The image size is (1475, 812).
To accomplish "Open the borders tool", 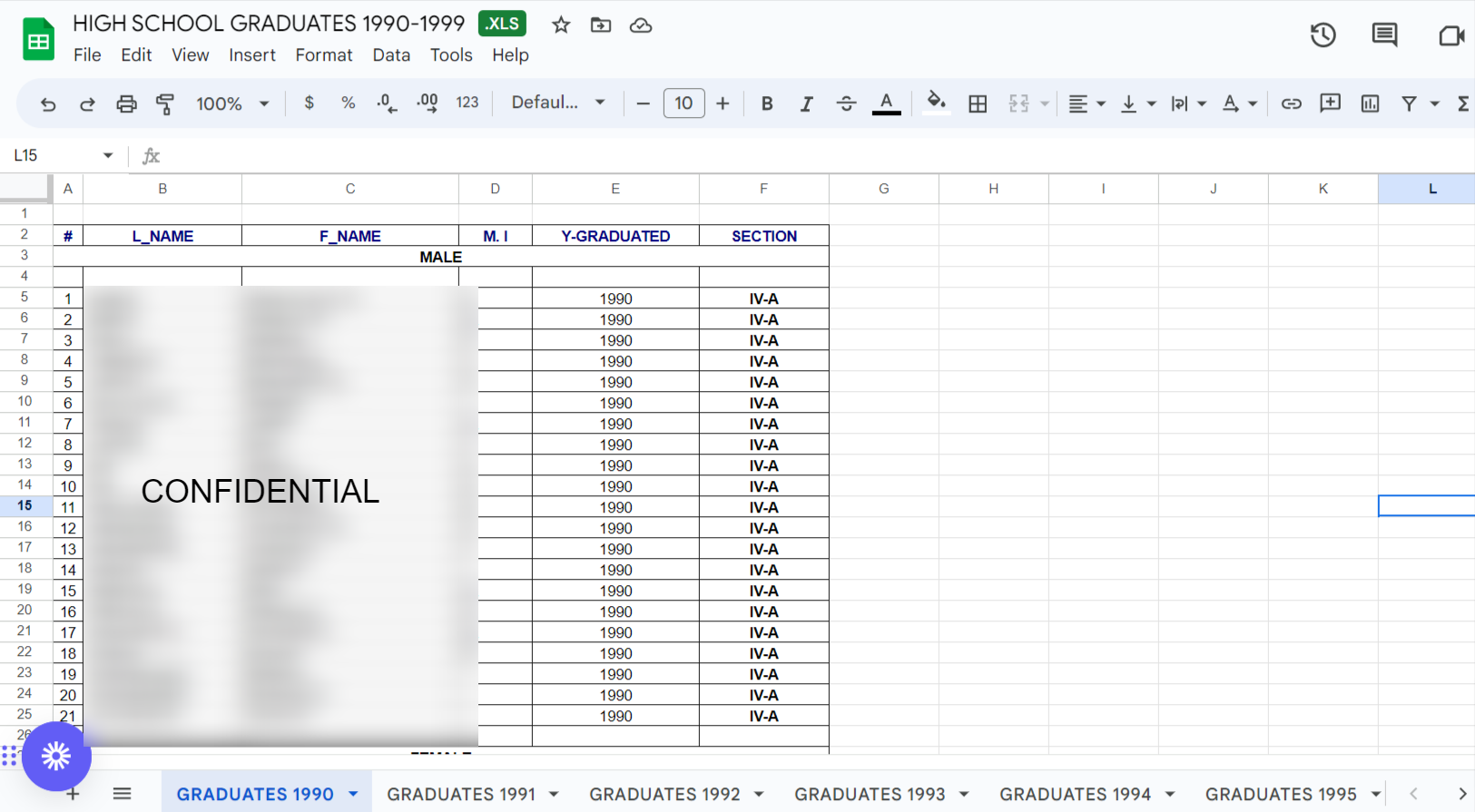I will click(x=978, y=103).
